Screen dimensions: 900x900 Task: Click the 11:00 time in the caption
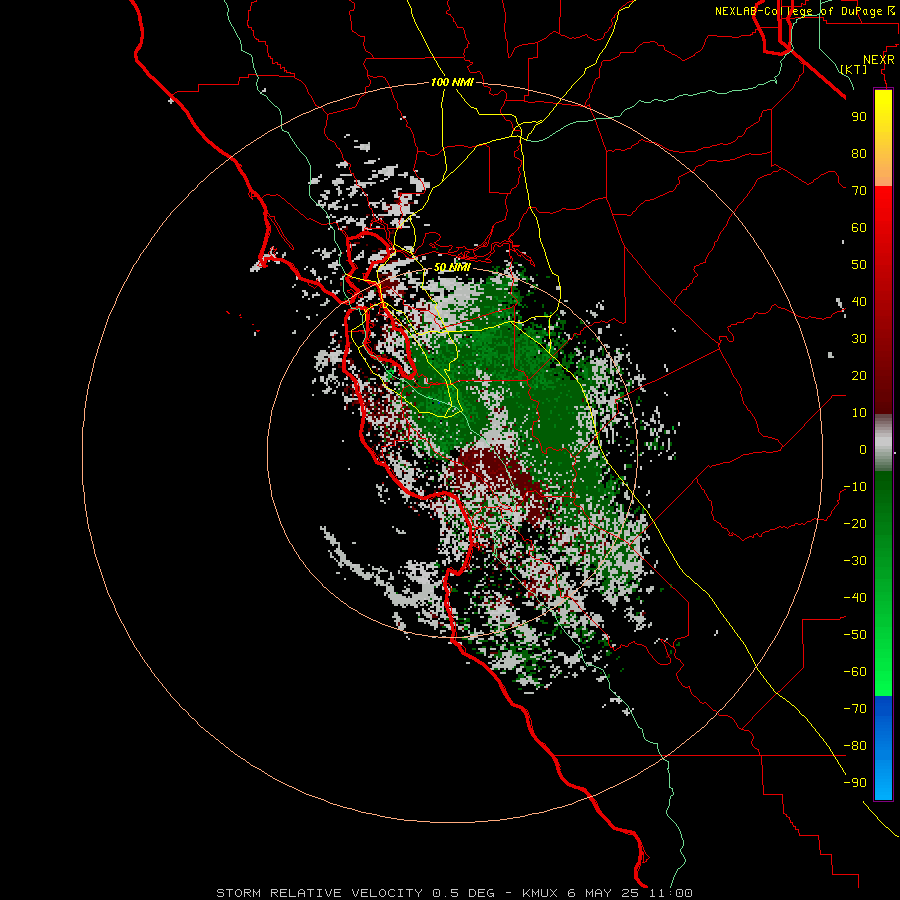[670, 893]
